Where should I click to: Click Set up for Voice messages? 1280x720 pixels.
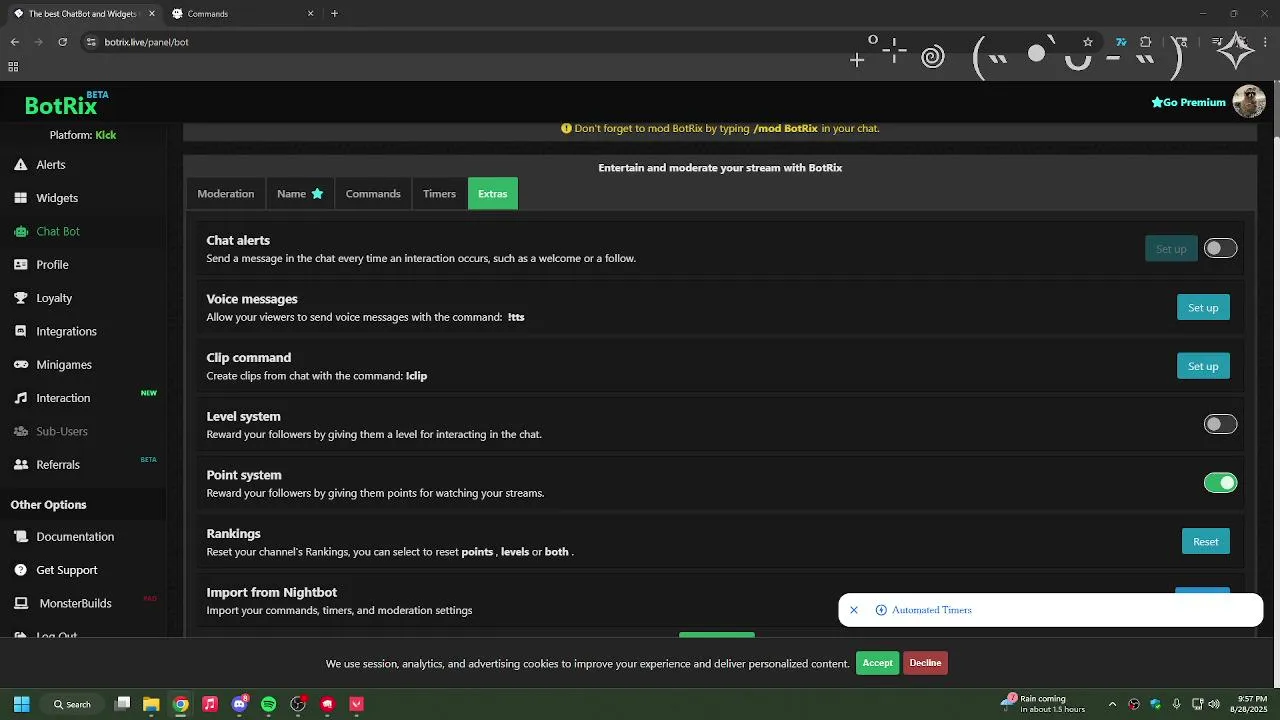pos(1203,307)
